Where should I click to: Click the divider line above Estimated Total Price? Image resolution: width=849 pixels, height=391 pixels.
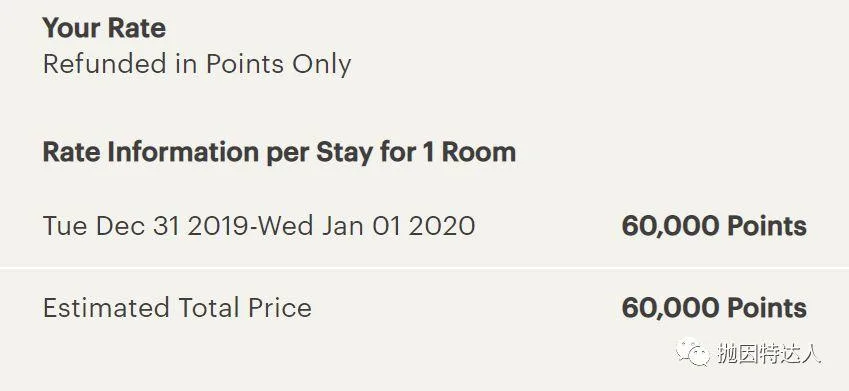pyautogui.click(x=424, y=268)
